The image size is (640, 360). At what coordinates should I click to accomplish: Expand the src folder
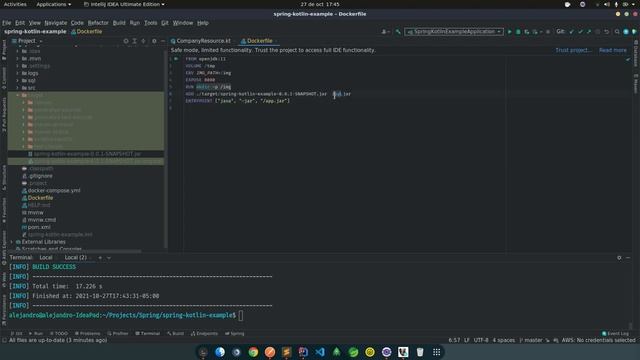(18, 88)
